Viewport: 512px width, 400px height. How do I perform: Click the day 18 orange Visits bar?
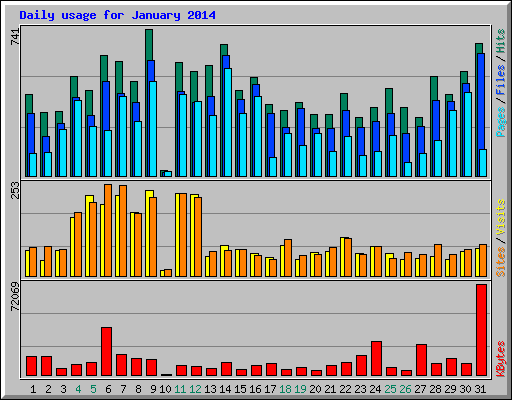click(288, 258)
